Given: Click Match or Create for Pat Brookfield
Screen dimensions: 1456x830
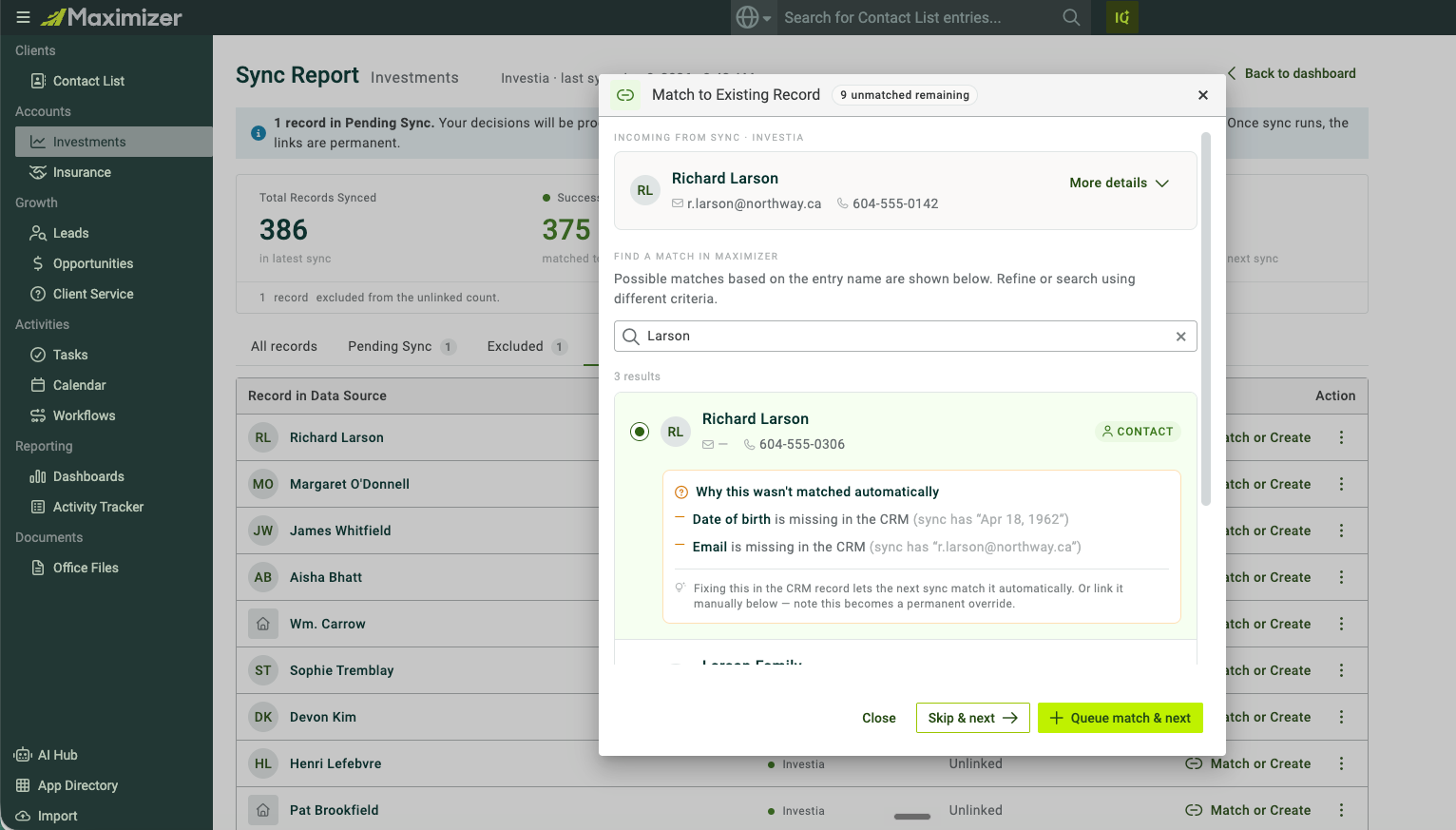Looking at the screenshot, I should (x=1249, y=810).
